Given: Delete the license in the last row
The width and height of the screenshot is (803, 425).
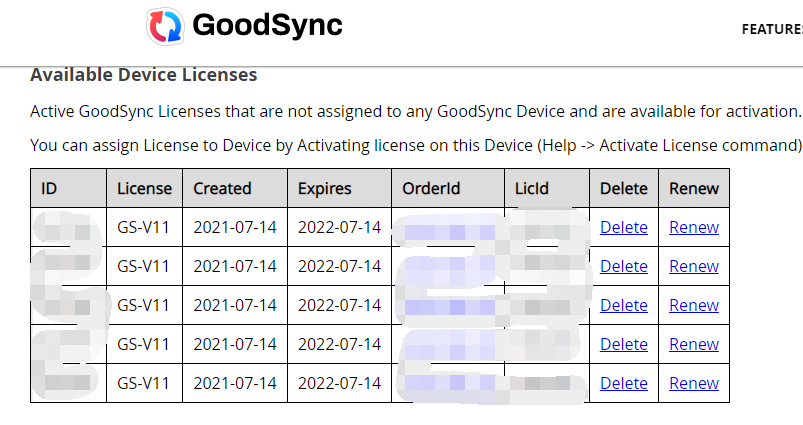Looking at the screenshot, I should coord(624,383).
